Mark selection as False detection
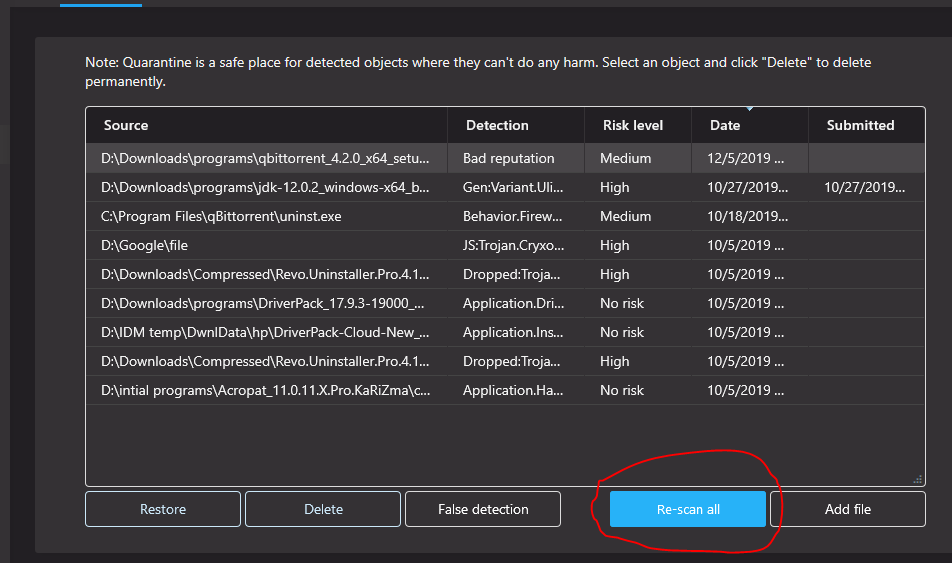 pyautogui.click(x=483, y=509)
